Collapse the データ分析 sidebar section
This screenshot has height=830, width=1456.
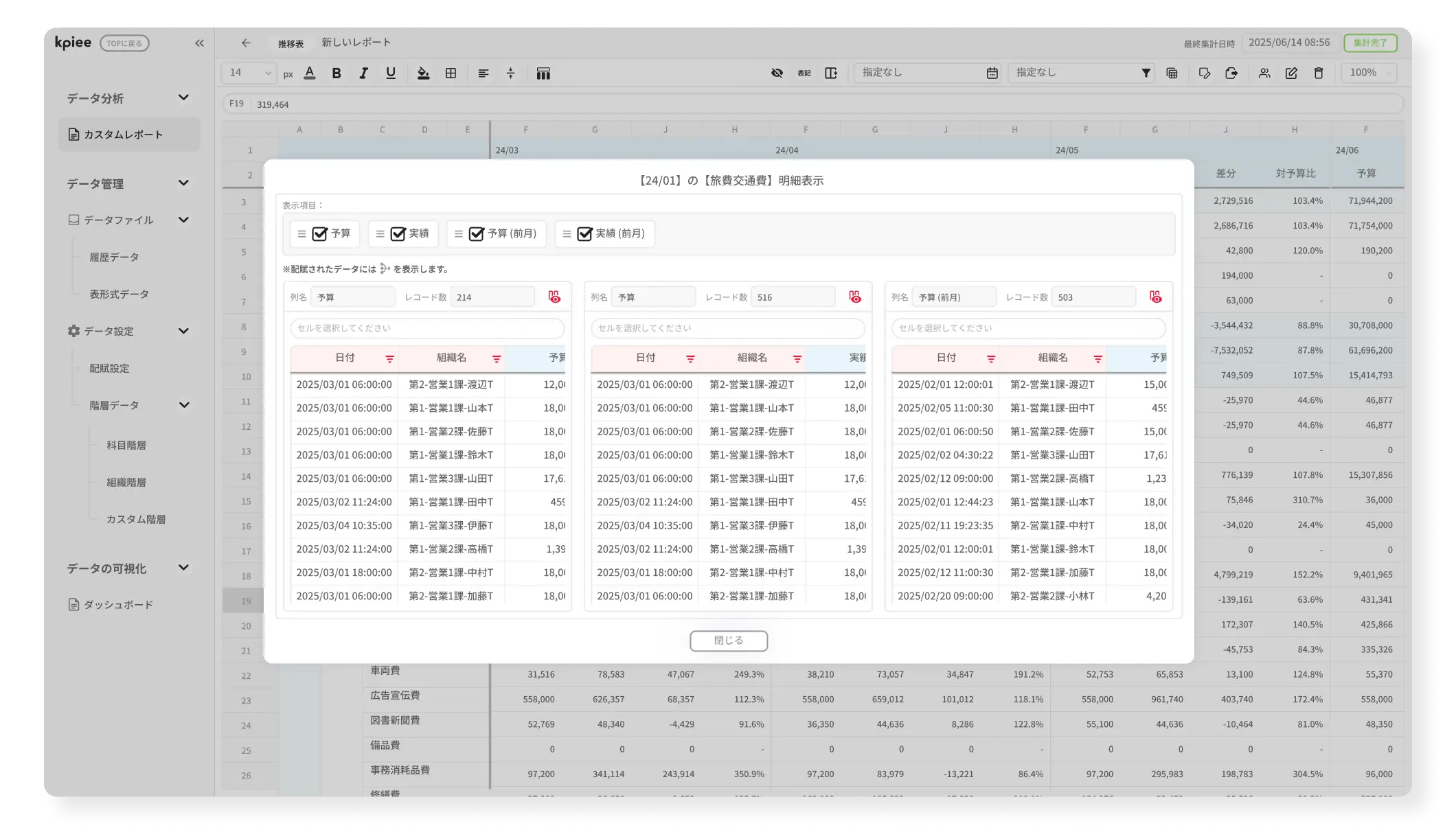(183, 98)
